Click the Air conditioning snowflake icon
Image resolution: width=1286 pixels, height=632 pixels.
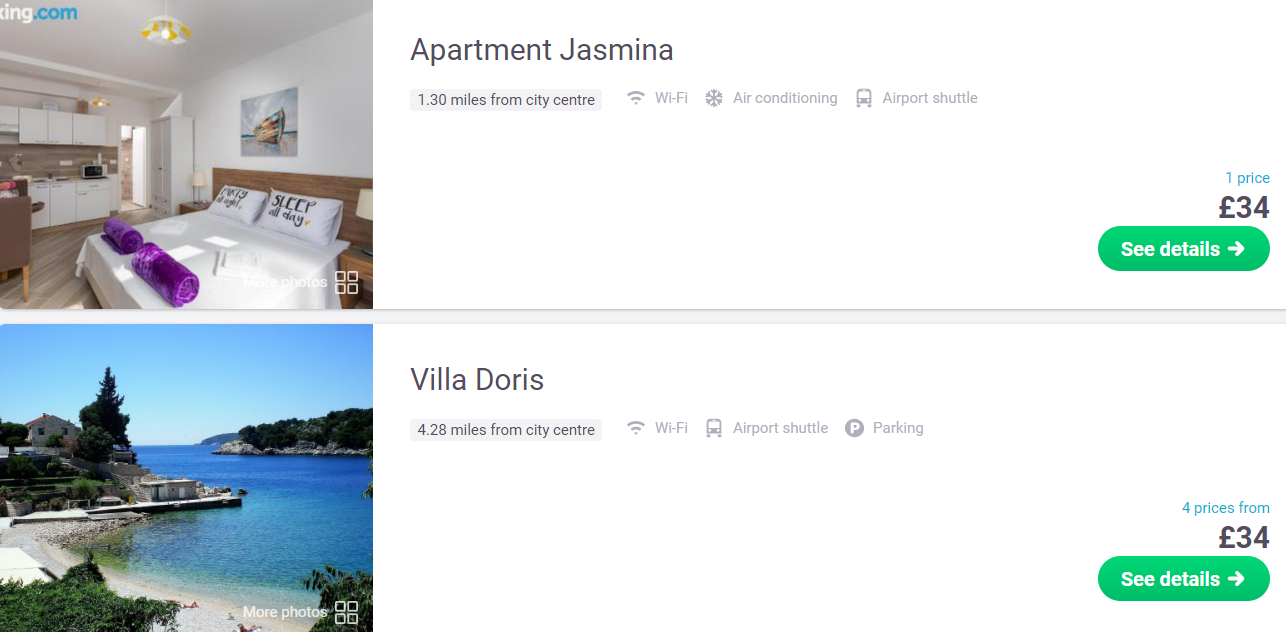click(713, 98)
